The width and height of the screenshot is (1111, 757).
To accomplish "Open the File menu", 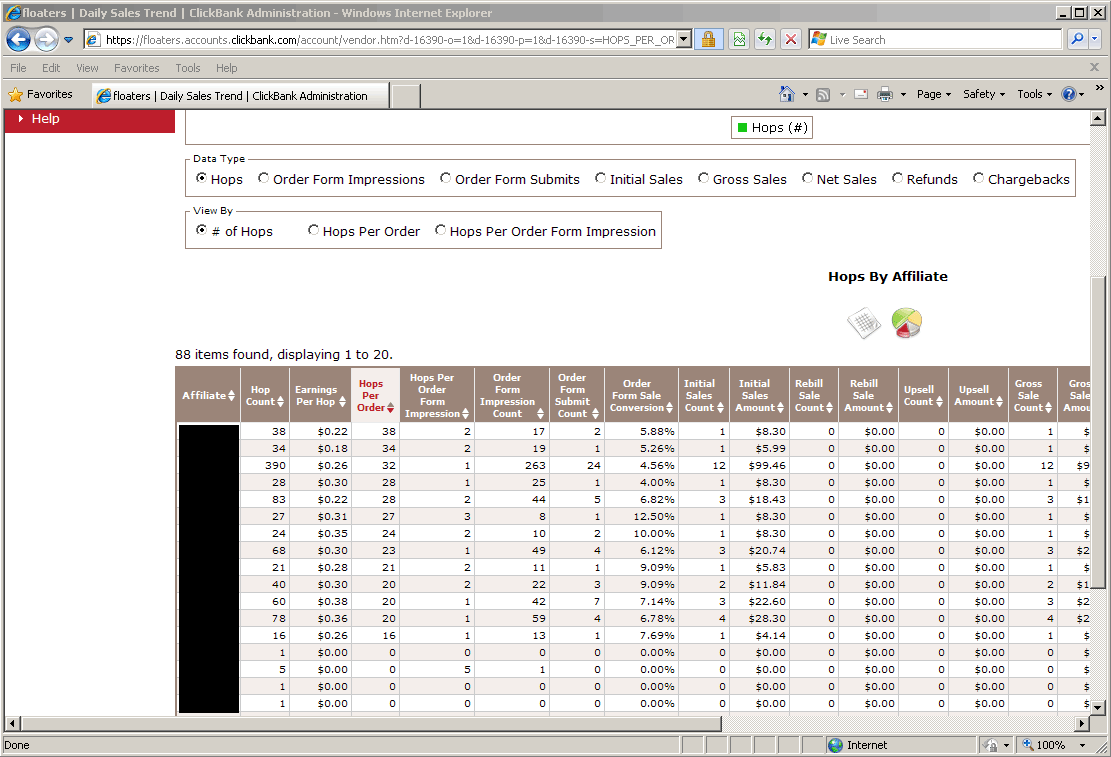I will click(x=18, y=68).
